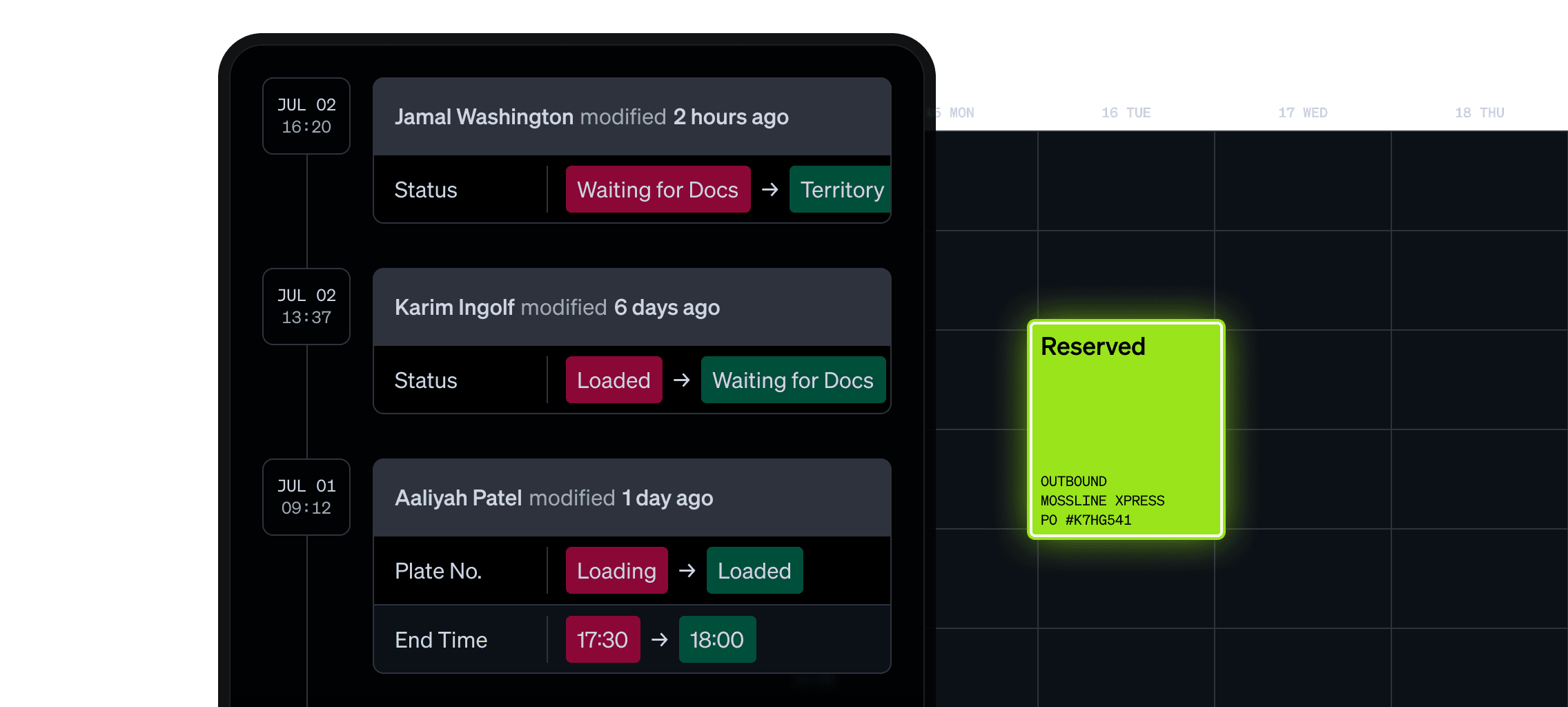Select the green Loaded tag in Plate No. row
The height and width of the screenshot is (707, 1568).
point(754,570)
